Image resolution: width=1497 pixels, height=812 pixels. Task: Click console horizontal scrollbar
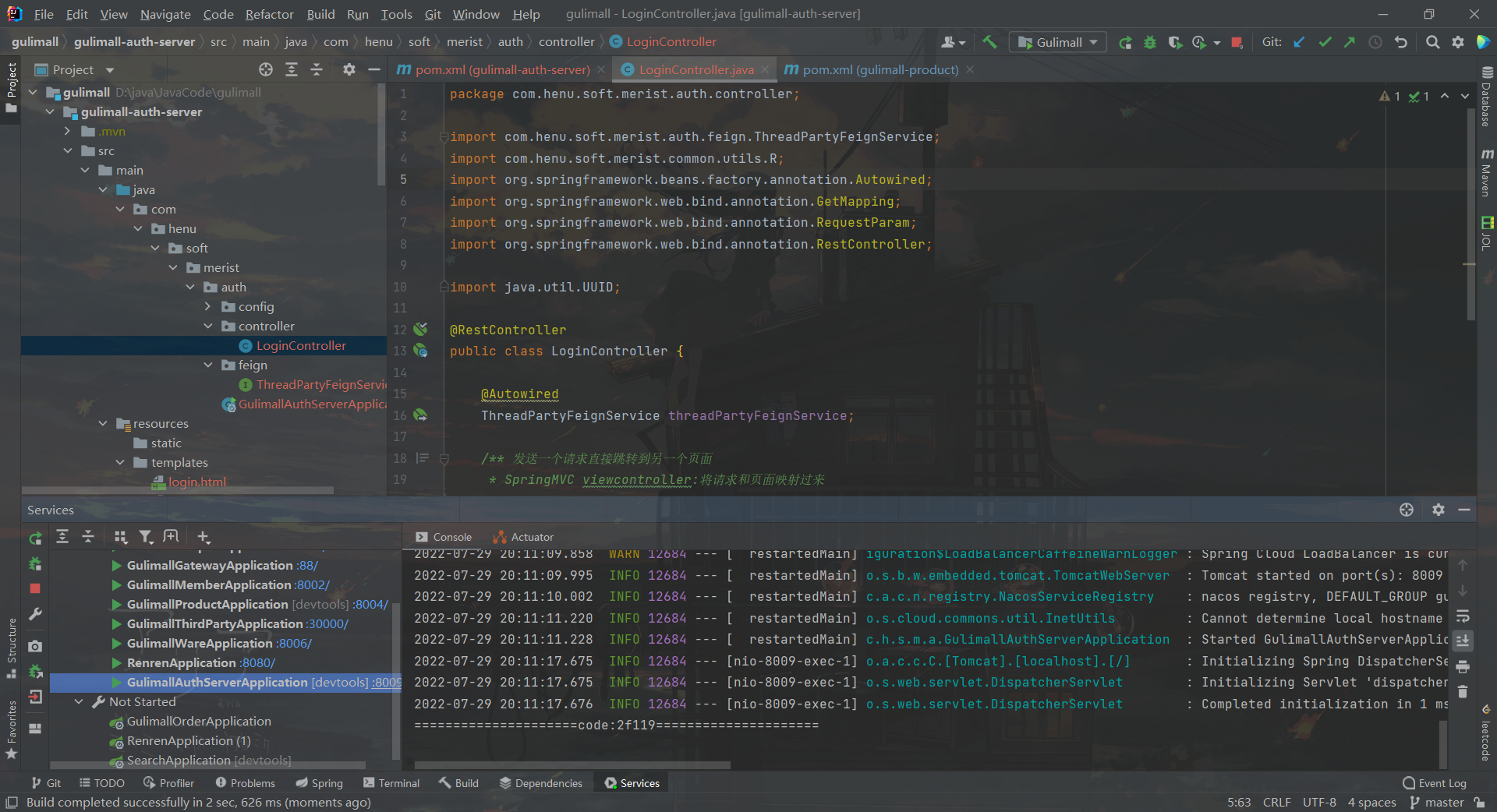click(x=572, y=765)
